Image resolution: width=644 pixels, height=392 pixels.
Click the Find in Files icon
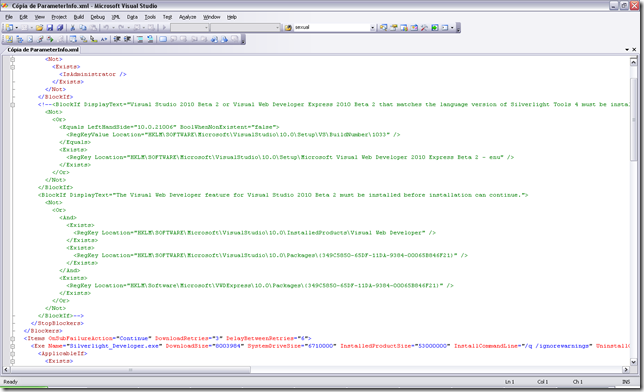(288, 28)
